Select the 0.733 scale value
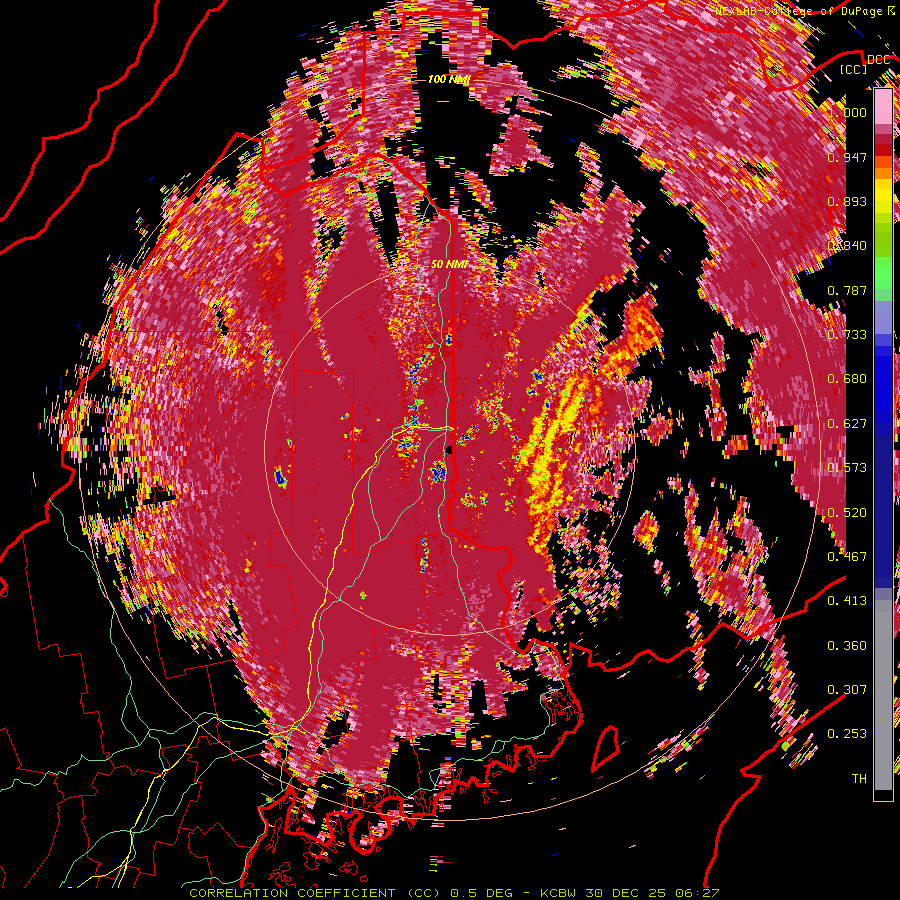The image size is (900, 900). (x=847, y=335)
